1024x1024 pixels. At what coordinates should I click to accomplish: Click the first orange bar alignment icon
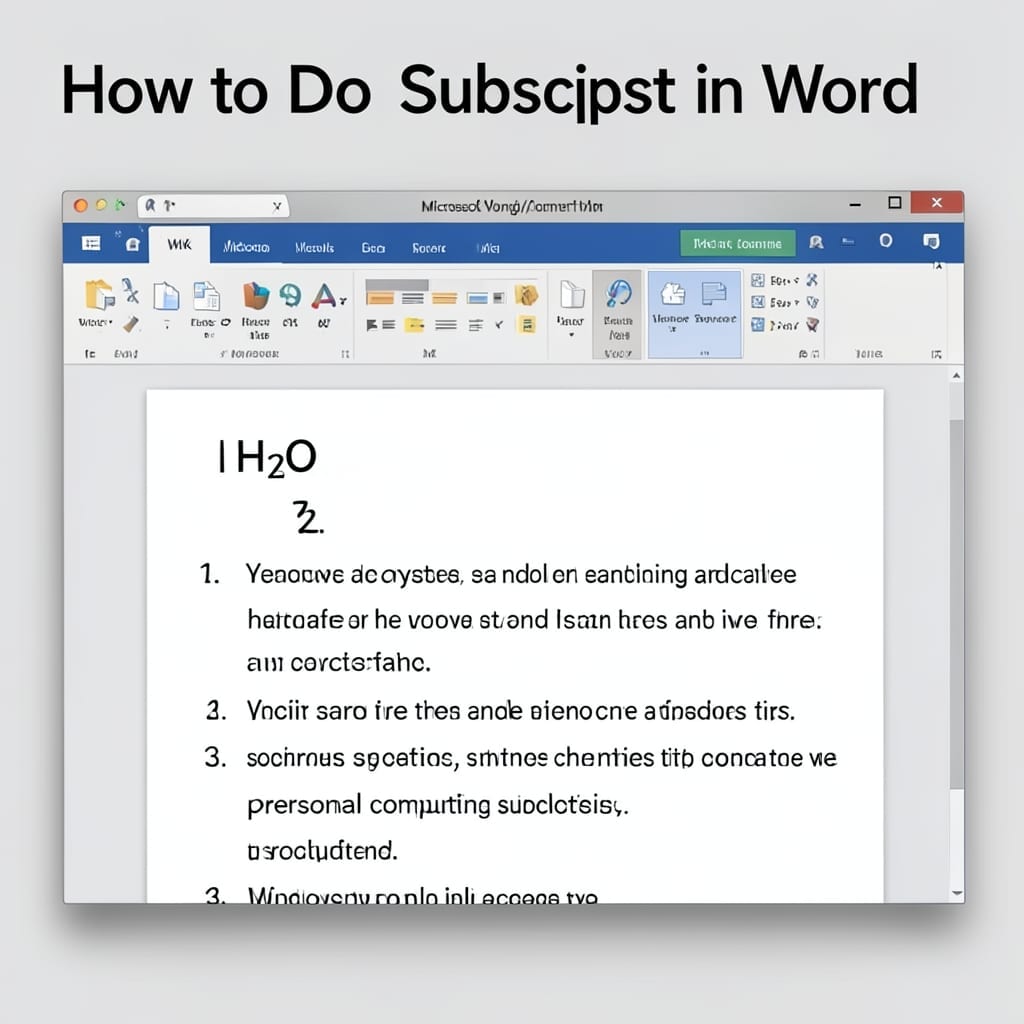click(380, 298)
